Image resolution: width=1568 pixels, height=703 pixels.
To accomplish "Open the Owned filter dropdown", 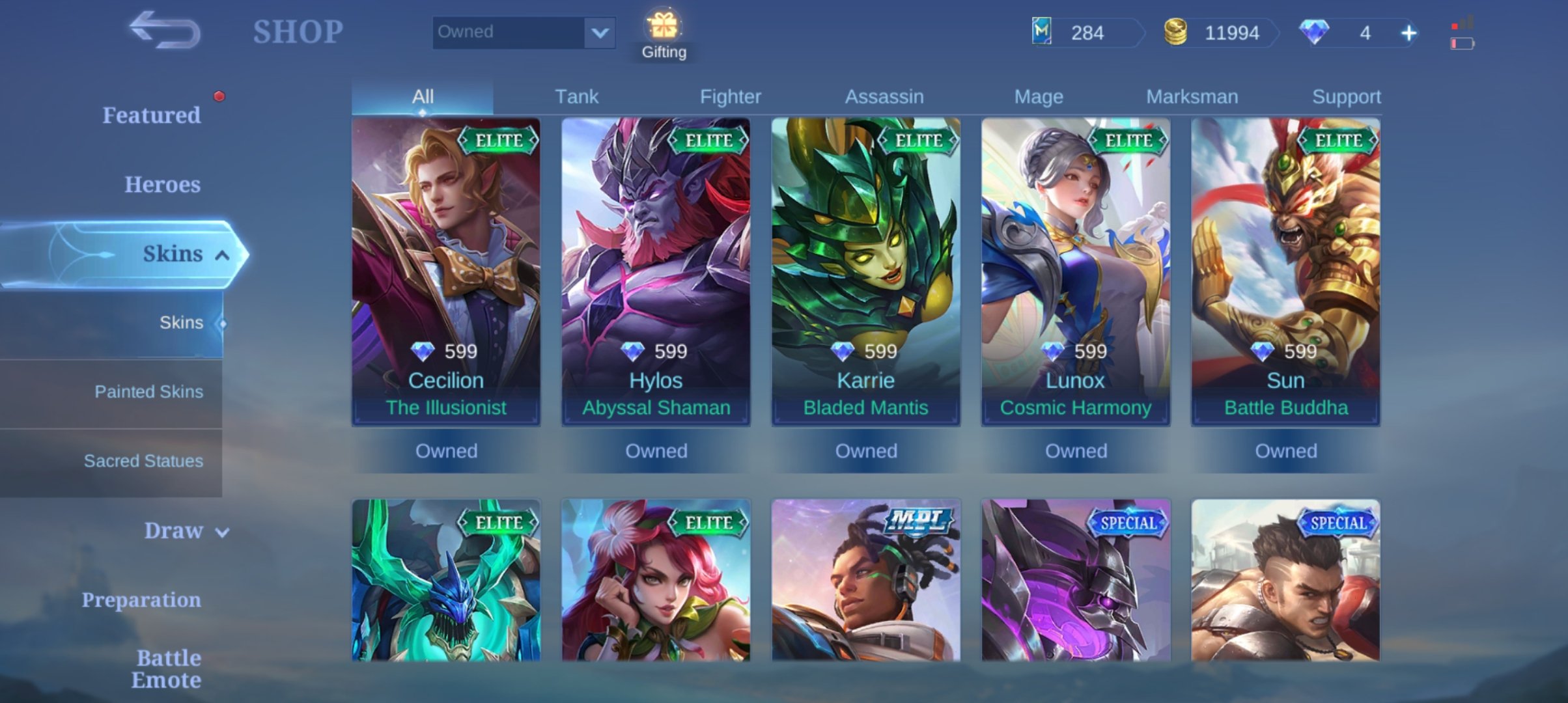I will coord(524,32).
